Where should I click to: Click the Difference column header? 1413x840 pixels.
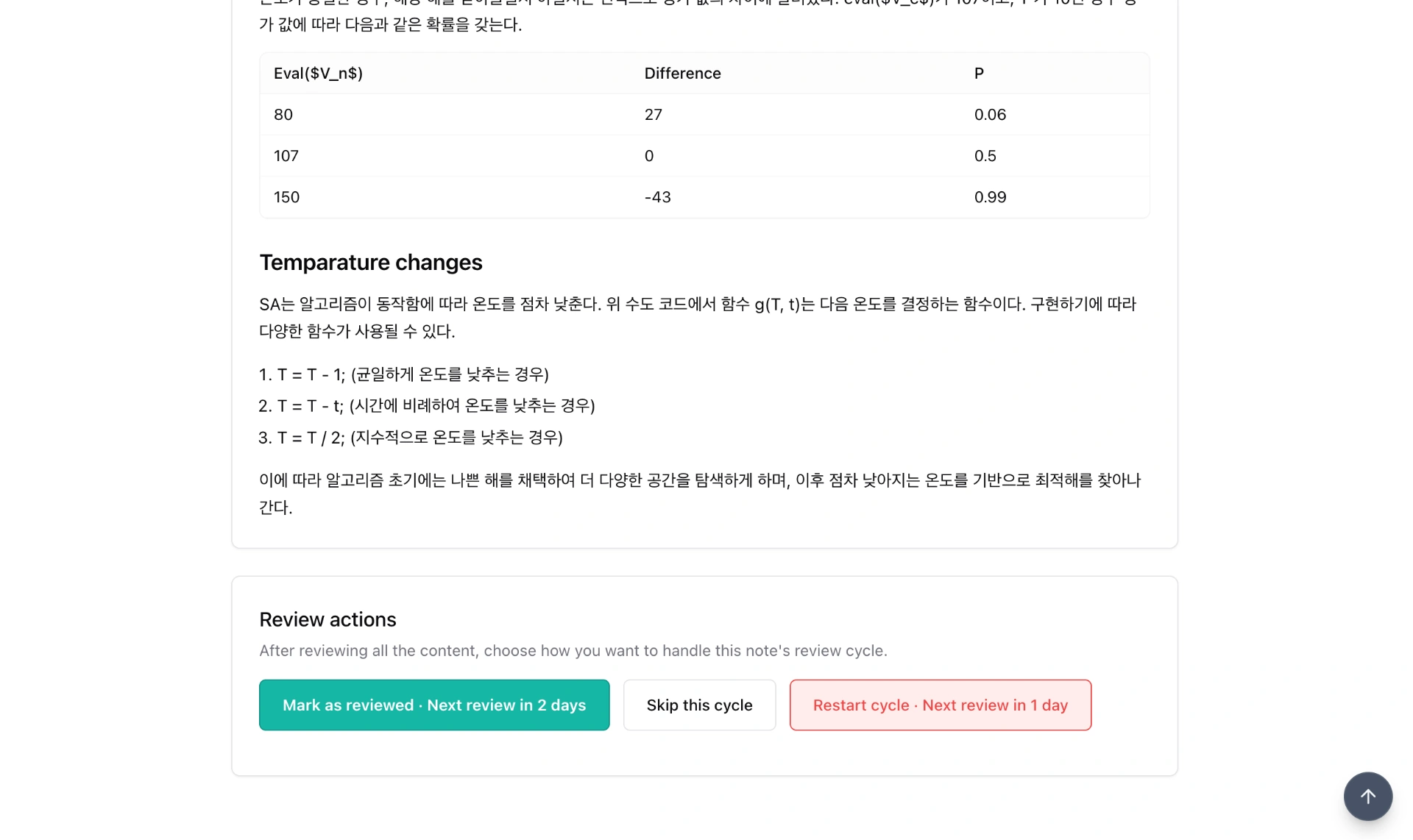pyautogui.click(x=682, y=74)
